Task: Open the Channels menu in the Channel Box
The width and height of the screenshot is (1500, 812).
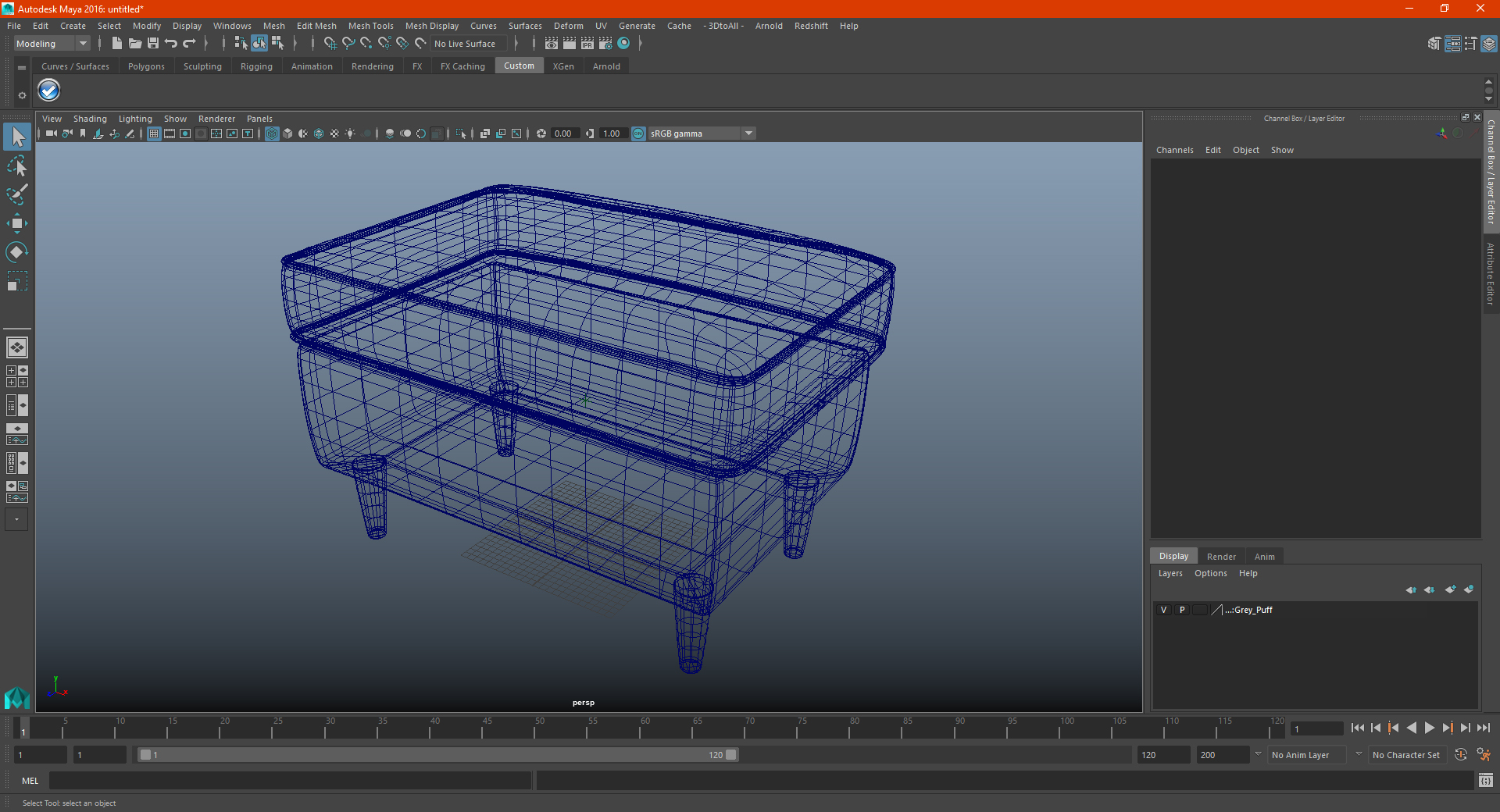Action: pyautogui.click(x=1174, y=150)
